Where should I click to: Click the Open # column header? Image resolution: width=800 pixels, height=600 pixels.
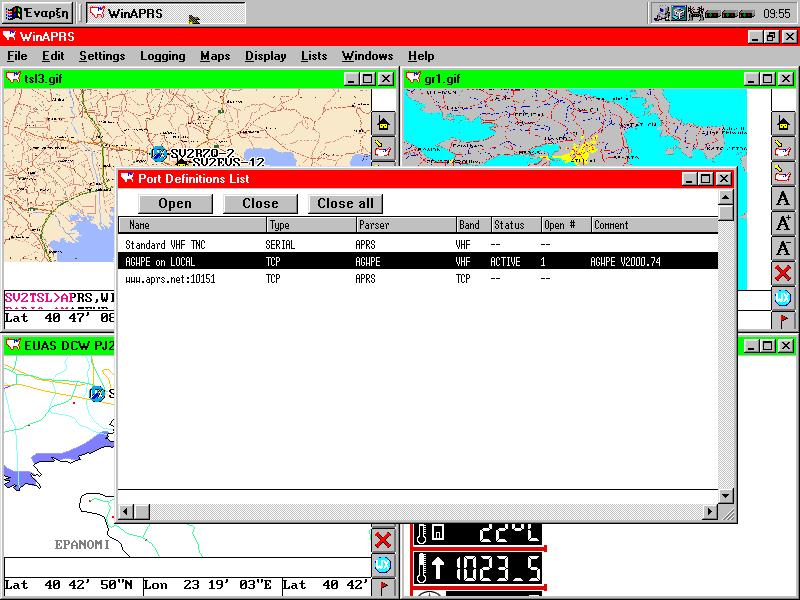[566, 225]
